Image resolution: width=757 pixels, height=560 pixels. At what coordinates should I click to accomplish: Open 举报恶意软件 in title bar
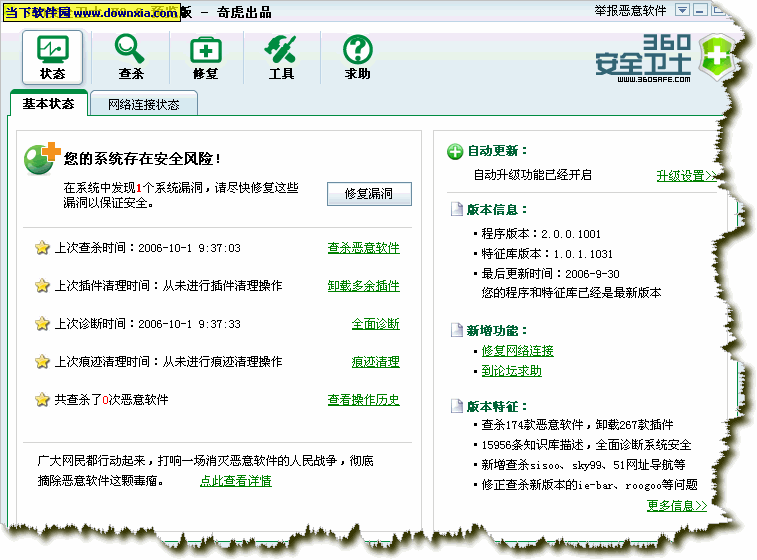[x=630, y=11]
